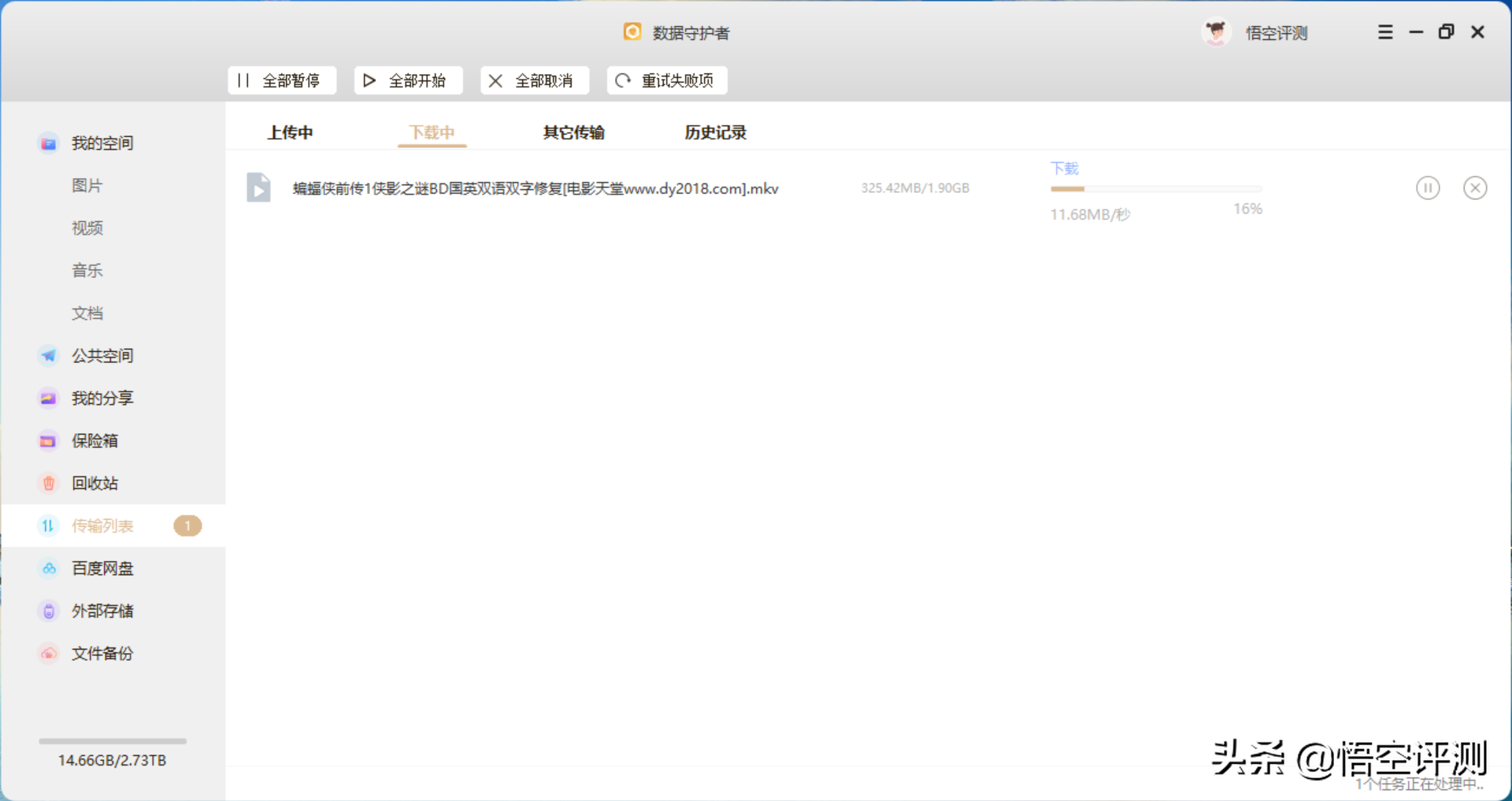This screenshot has width=1512, height=801.
Task: Cancel the mkv download with X icon
Action: [x=1474, y=188]
